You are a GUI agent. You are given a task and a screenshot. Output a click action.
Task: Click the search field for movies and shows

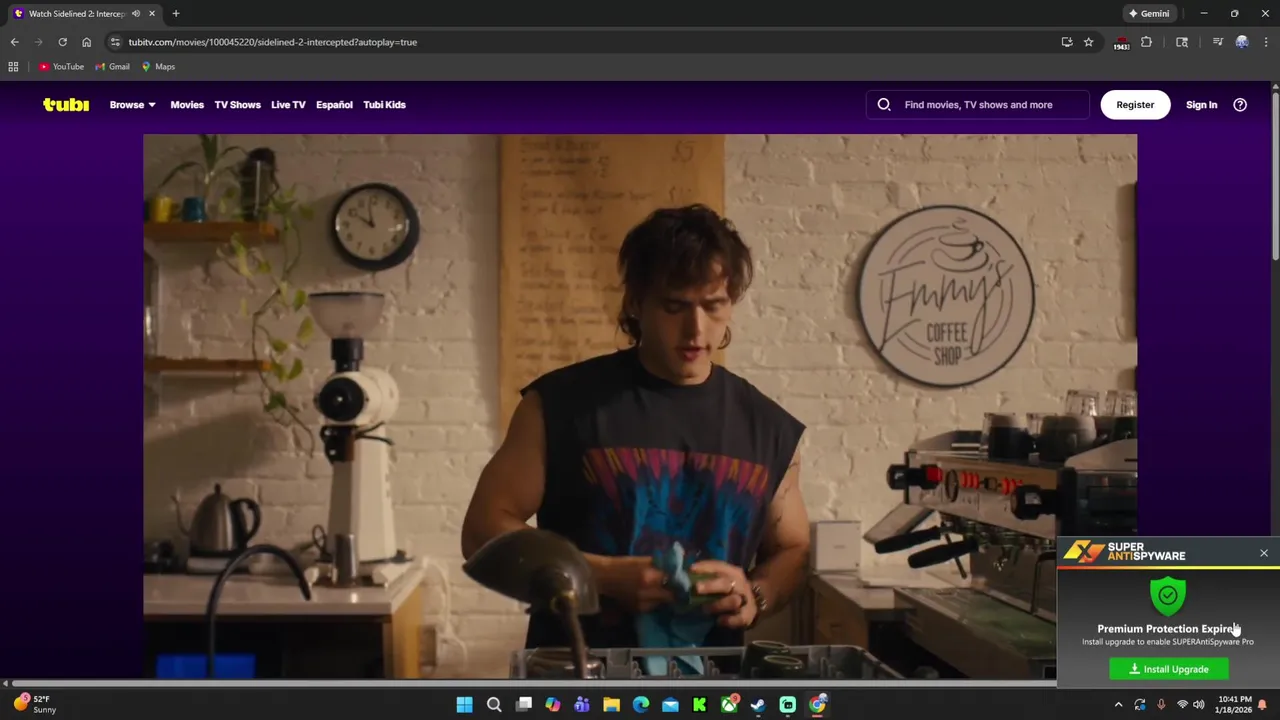click(x=978, y=104)
